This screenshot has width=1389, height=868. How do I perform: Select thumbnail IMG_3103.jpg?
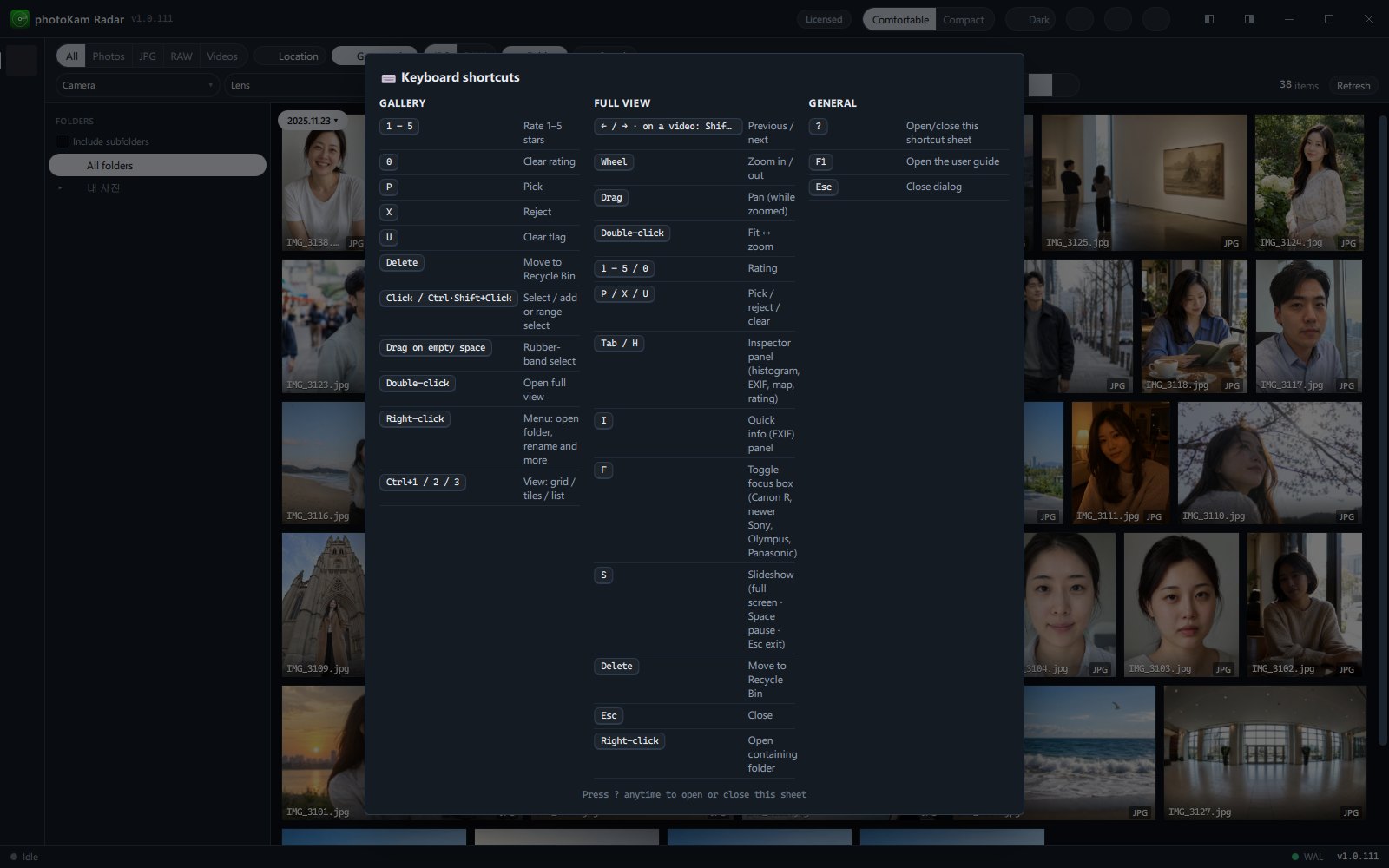(x=1182, y=605)
